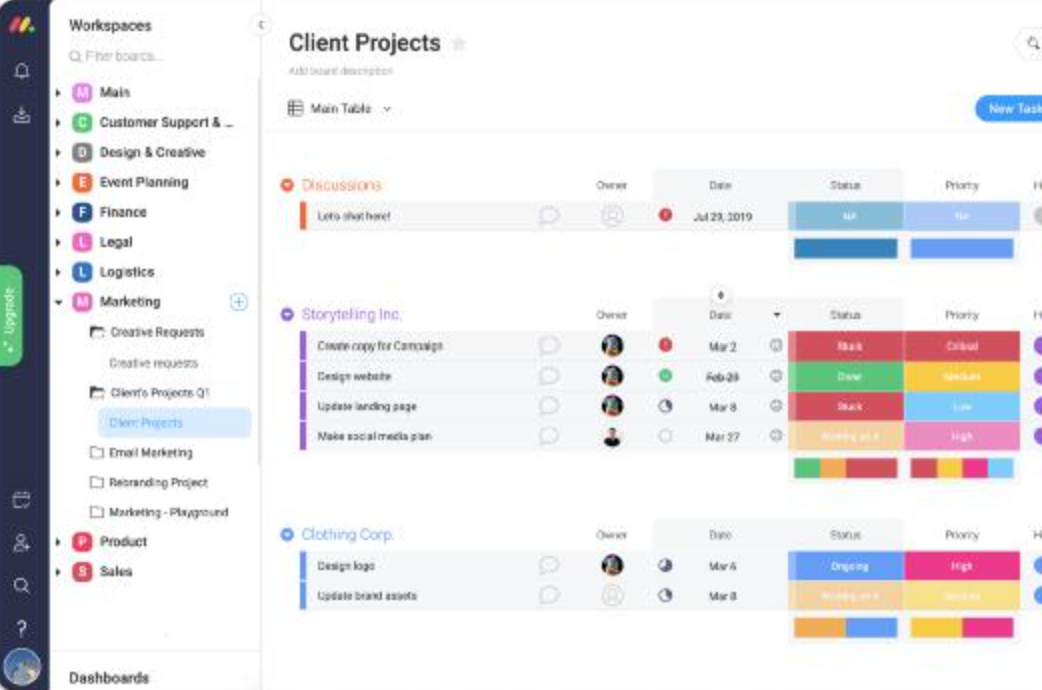Star the Client Projects board

459,44
